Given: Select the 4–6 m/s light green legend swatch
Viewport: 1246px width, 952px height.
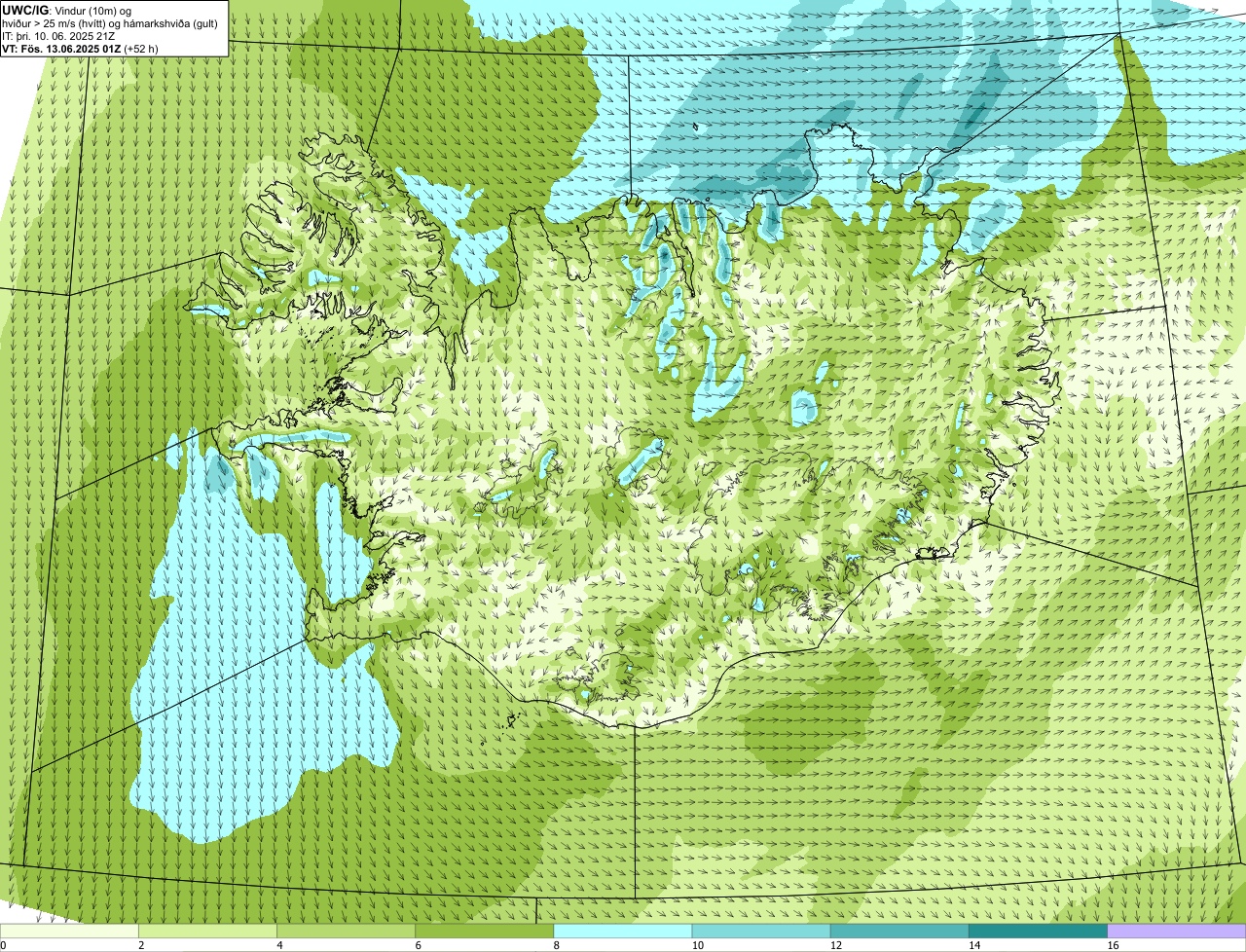Looking at the screenshot, I should pyautogui.click(x=346, y=931).
